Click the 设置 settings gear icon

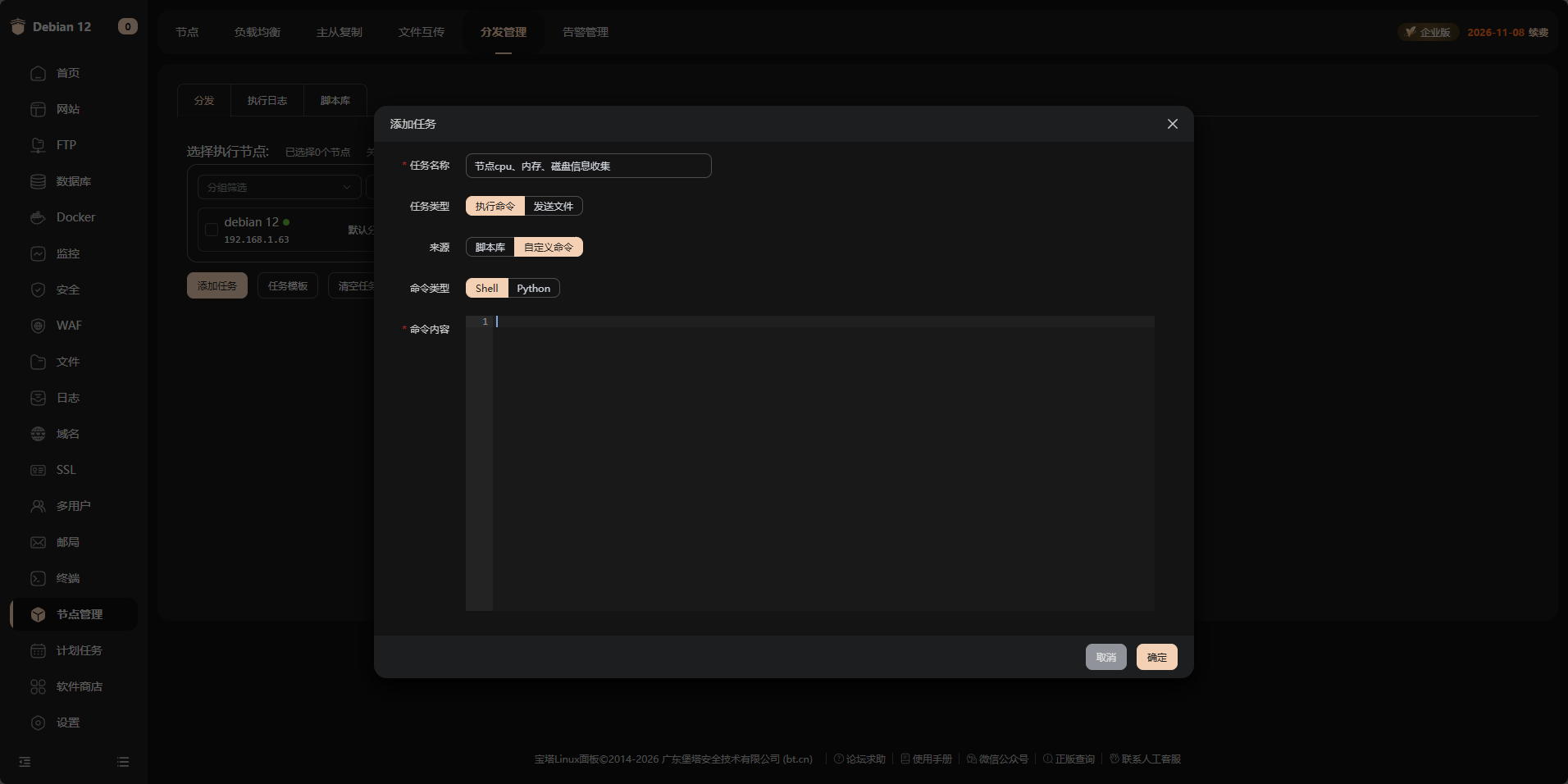pos(38,722)
